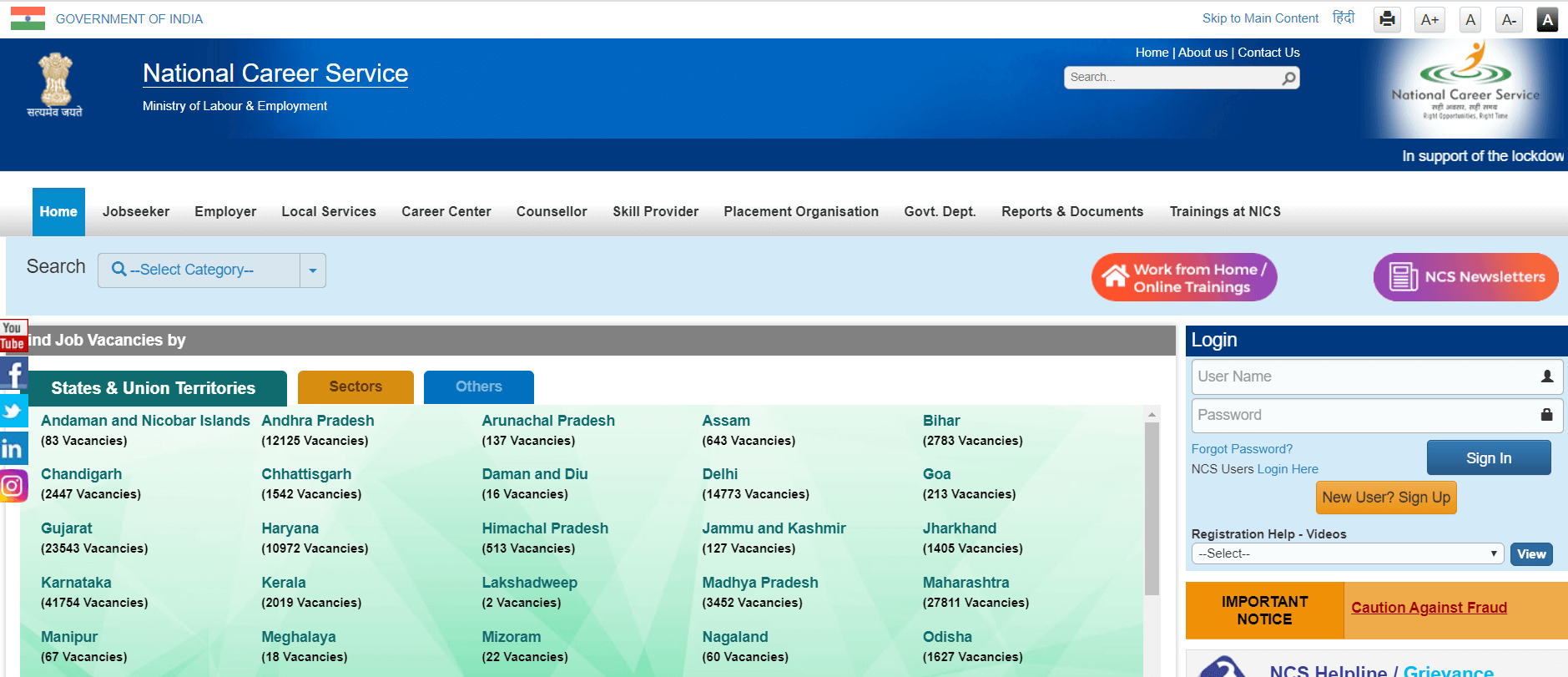This screenshot has width=1568, height=677.
Task: Open the Select Category search box
Action: (199, 270)
